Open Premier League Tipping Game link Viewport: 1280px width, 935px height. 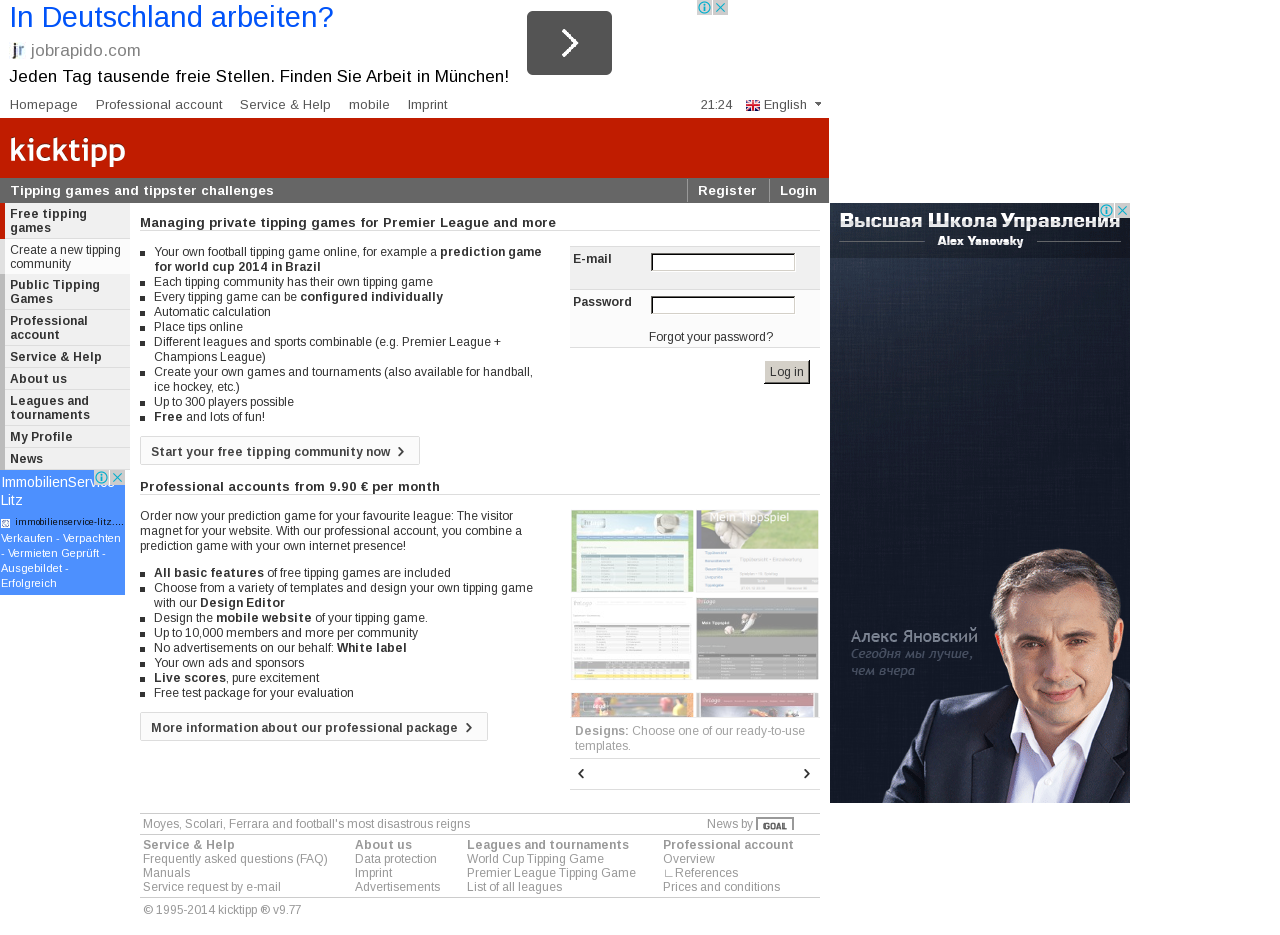tap(551, 873)
